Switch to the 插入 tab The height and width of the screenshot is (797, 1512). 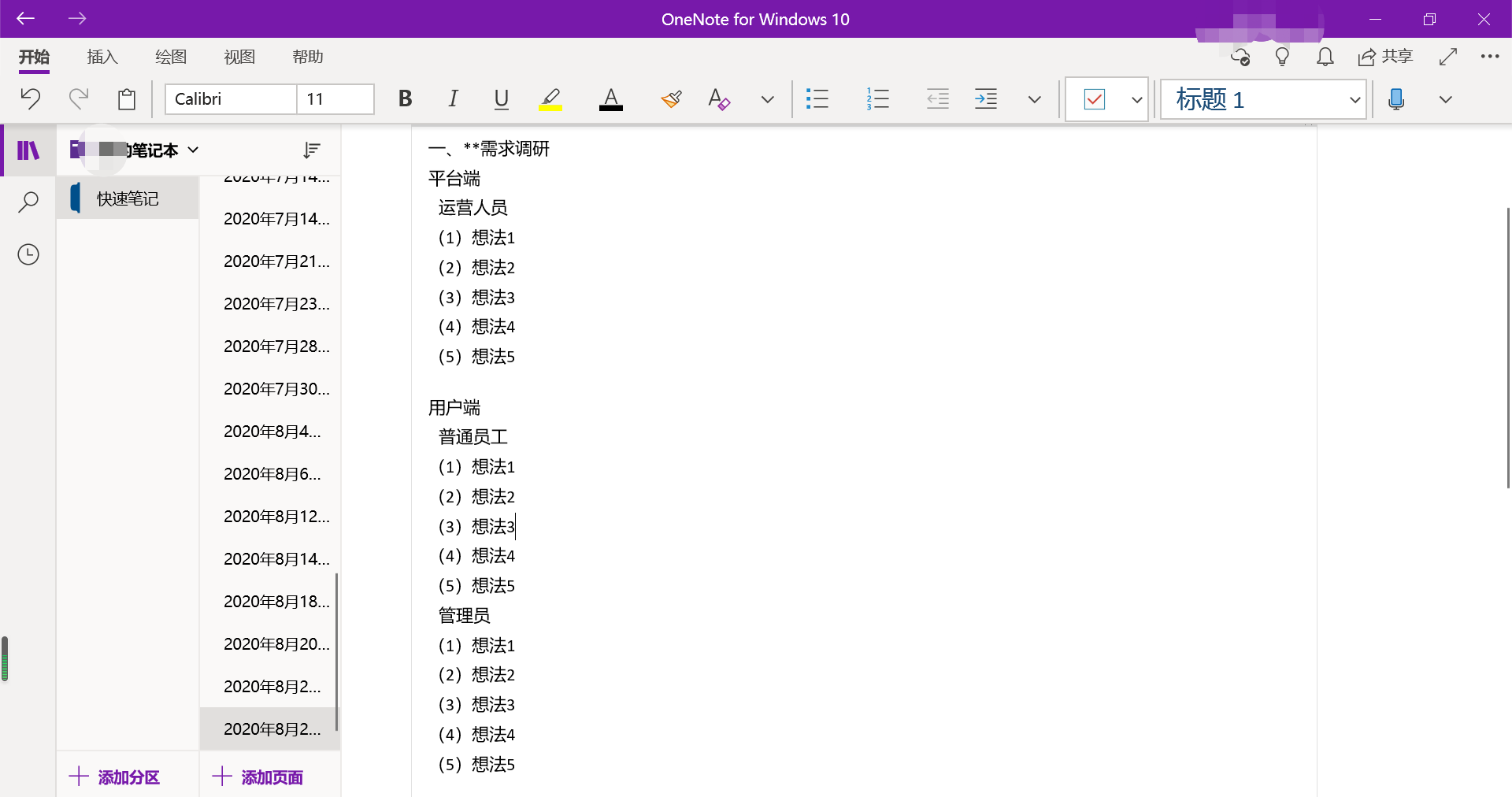102,57
